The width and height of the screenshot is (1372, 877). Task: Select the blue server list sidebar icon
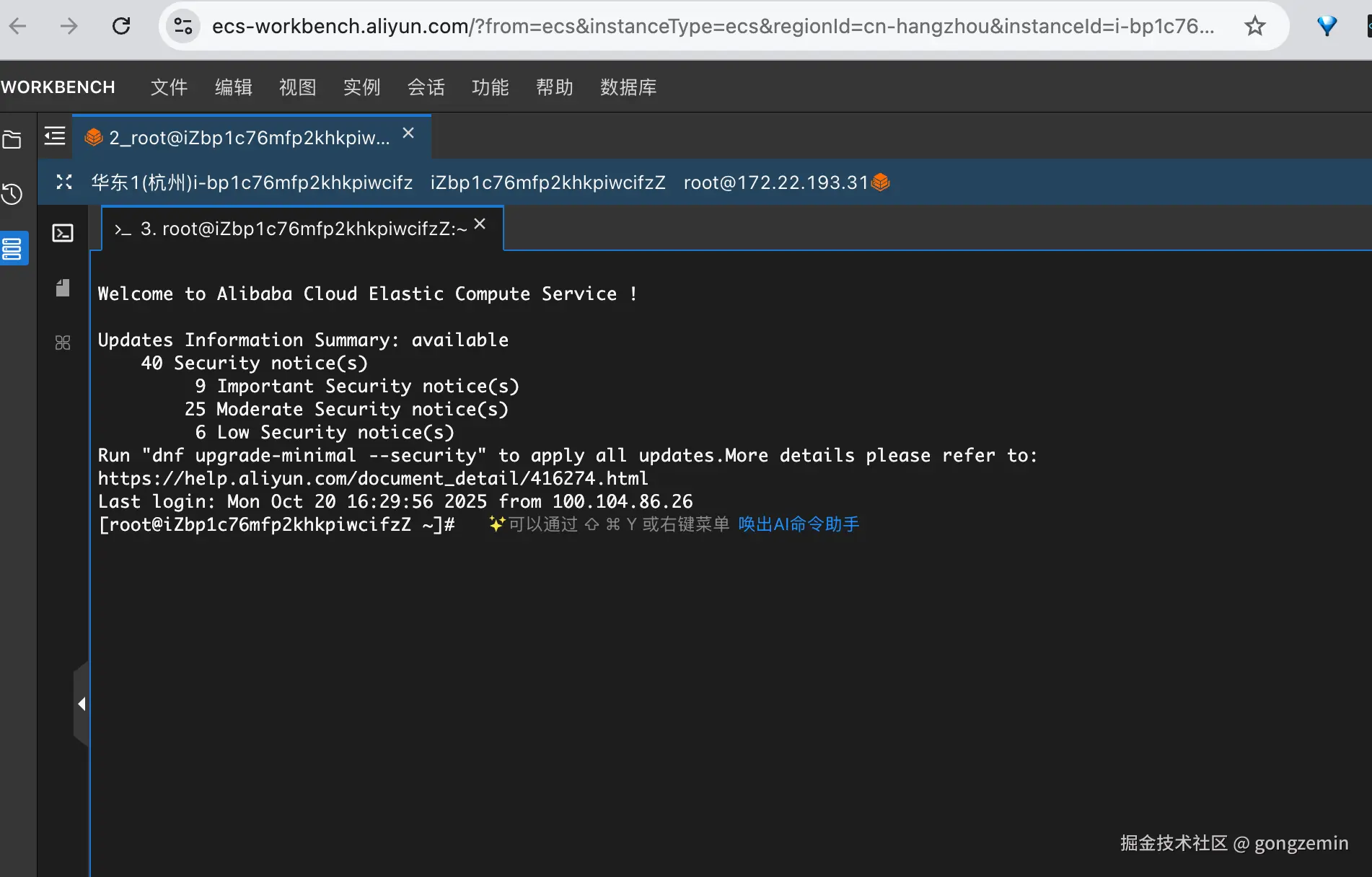pyautogui.click(x=12, y=248)
